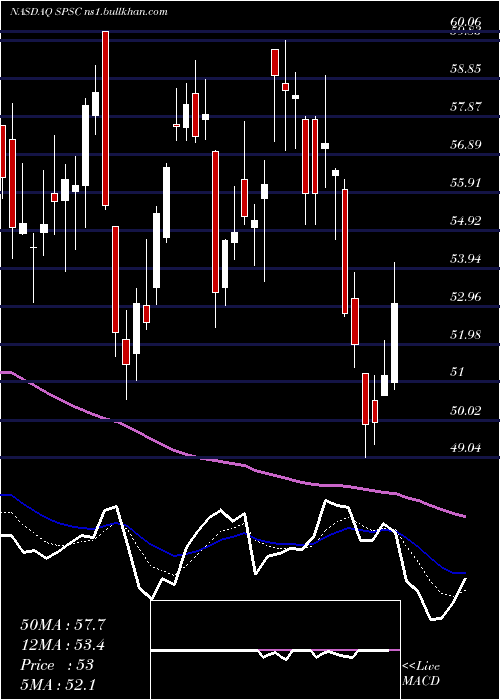The height and width of the screenshot is (700, 500).
Task: Select the 53.94 price axis label
Action: [465, 259]
